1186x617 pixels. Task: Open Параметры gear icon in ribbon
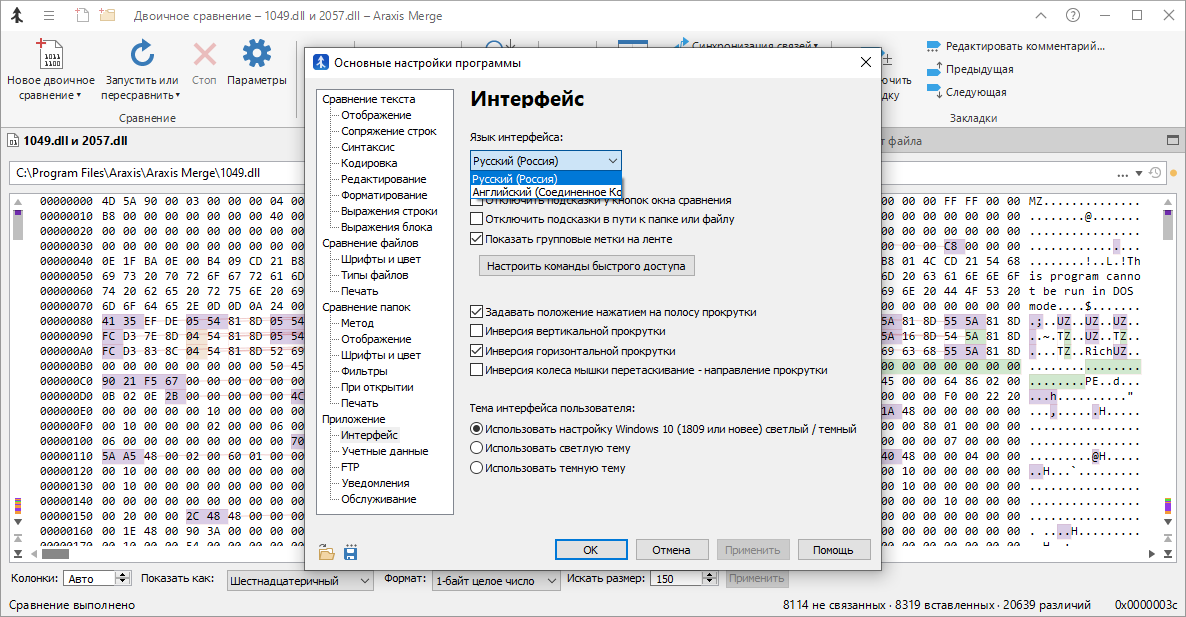tap(256, 54)
